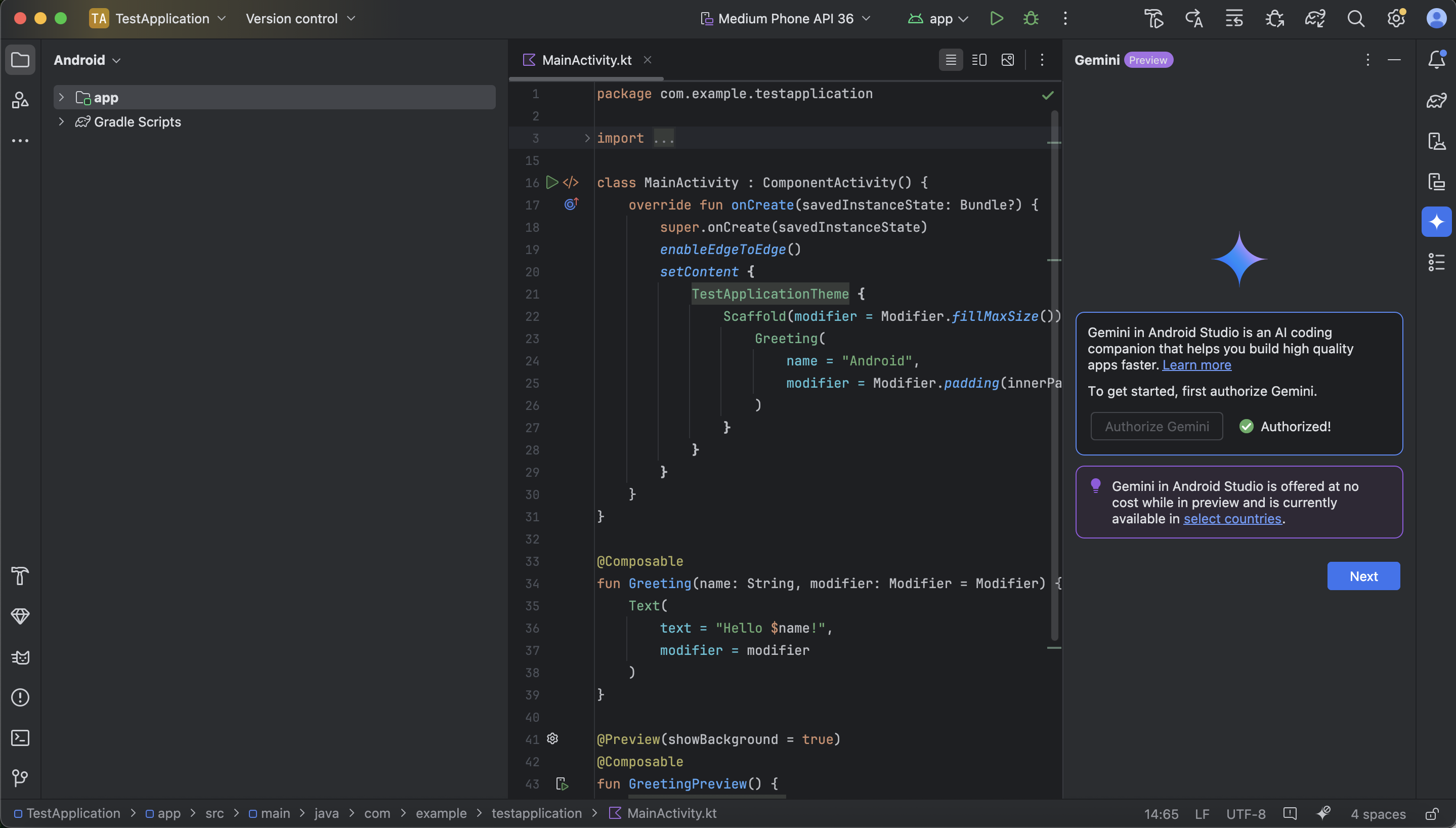The height and width of the screenshot is (828, 1456).
Task: Open the Problems tool window icon
Action: 20,697
